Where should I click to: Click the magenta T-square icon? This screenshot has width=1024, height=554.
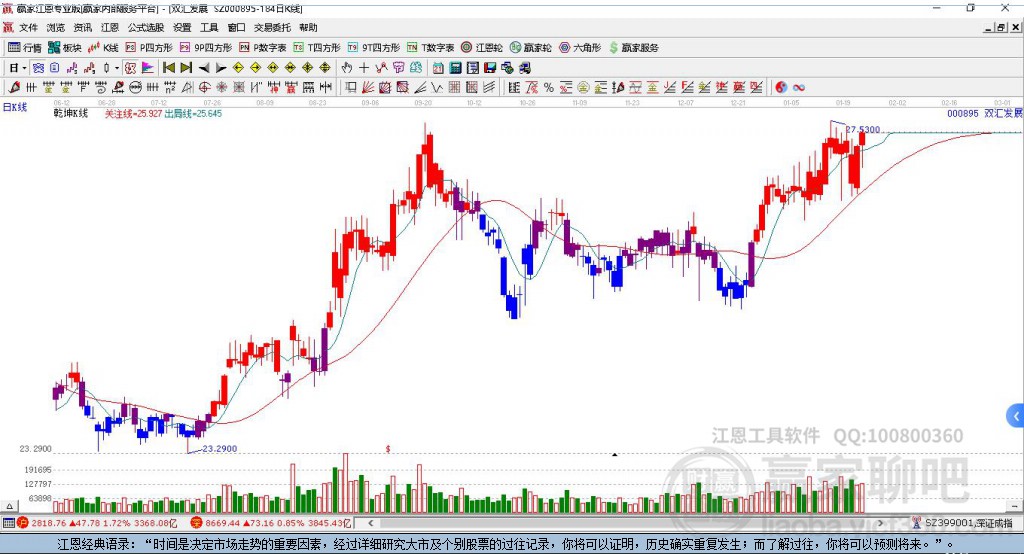[398, 68]
